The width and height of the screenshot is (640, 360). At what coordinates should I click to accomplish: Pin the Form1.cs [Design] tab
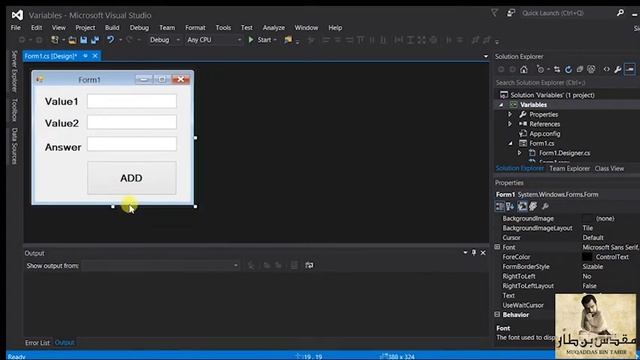coord(85,56)
